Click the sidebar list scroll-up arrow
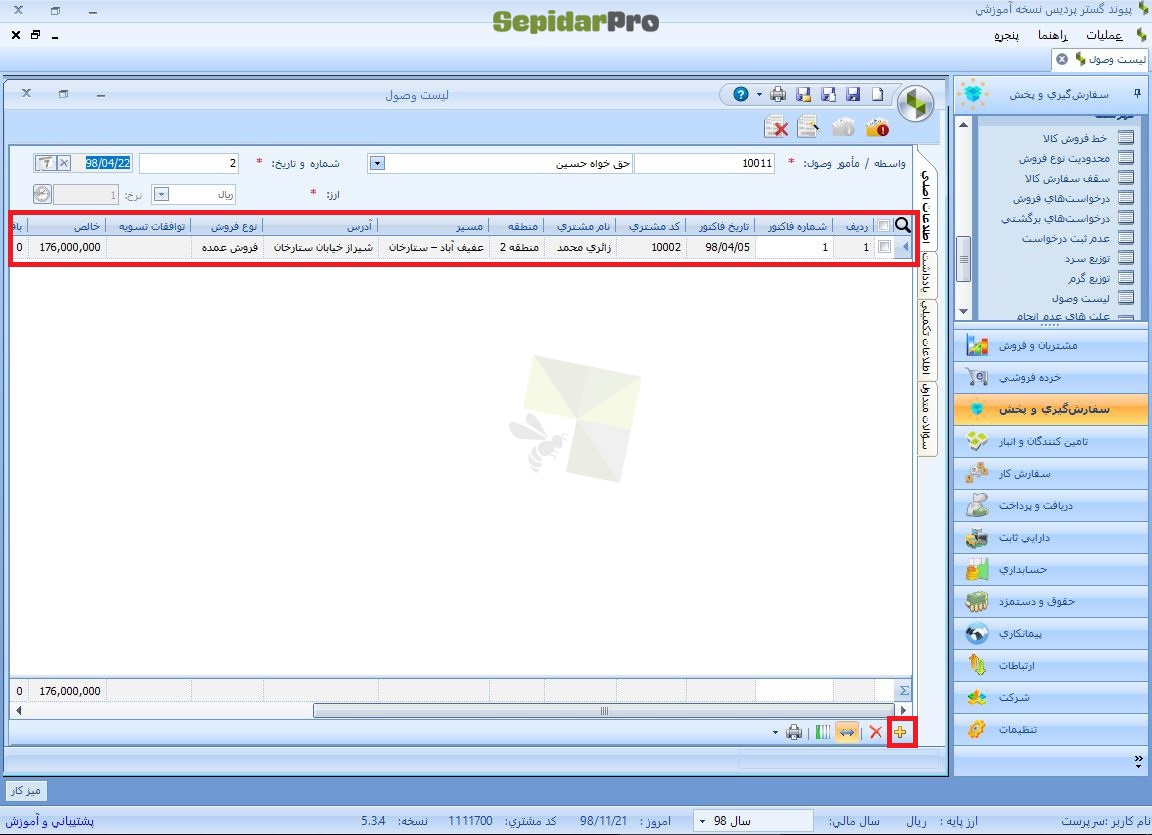 tap(963, 124)
